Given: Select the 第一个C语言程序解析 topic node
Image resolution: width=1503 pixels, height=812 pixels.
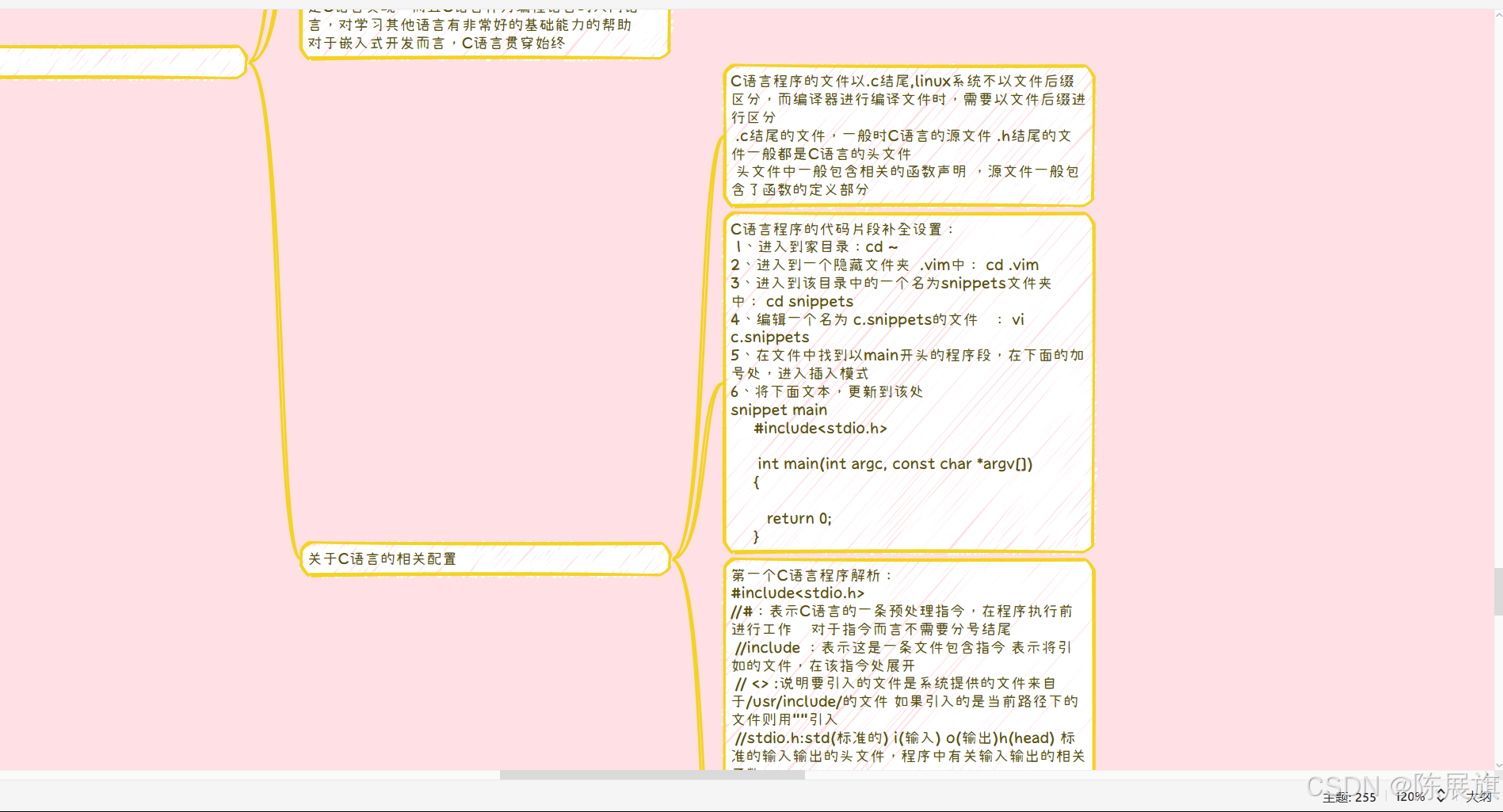Looking at the screenshot, I should click(x=909, y=665).
